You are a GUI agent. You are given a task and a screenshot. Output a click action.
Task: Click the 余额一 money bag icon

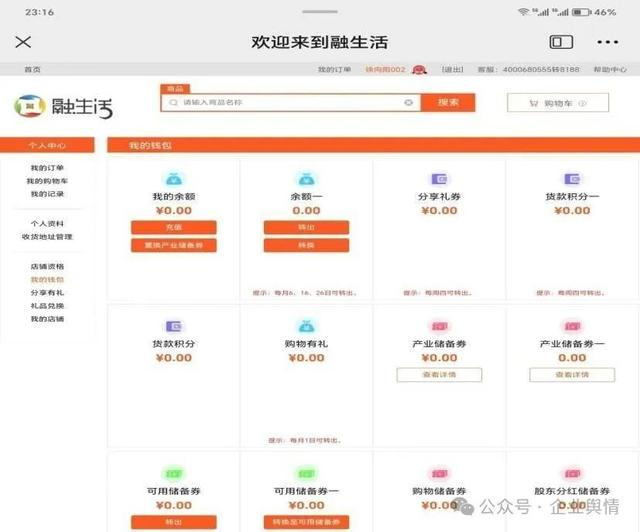[x=307, y=179]
